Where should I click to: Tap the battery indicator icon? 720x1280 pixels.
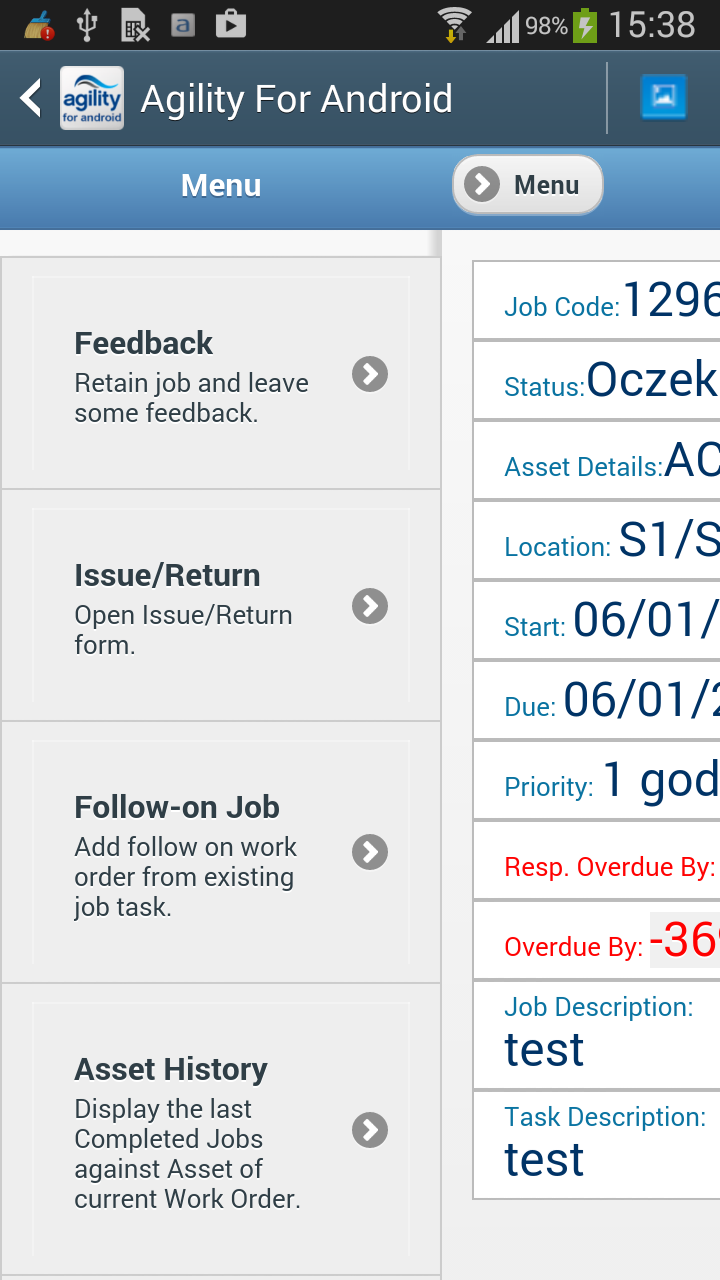(x=585, y=24)
